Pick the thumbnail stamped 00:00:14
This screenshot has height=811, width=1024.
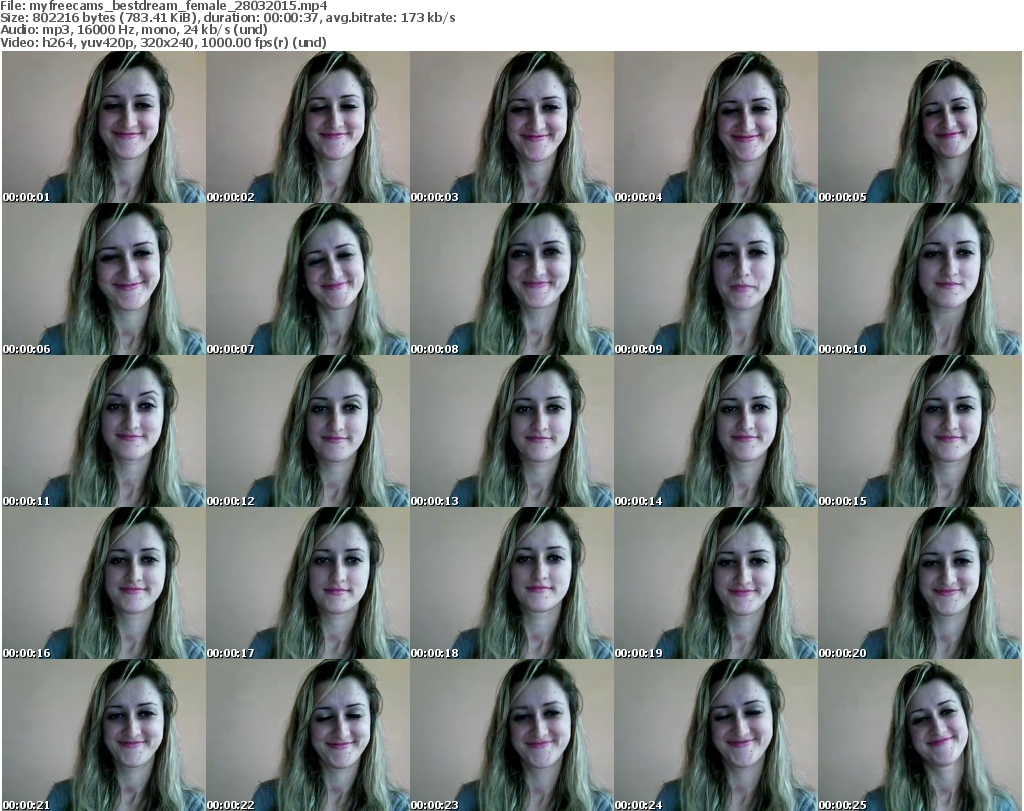(716, 431)
